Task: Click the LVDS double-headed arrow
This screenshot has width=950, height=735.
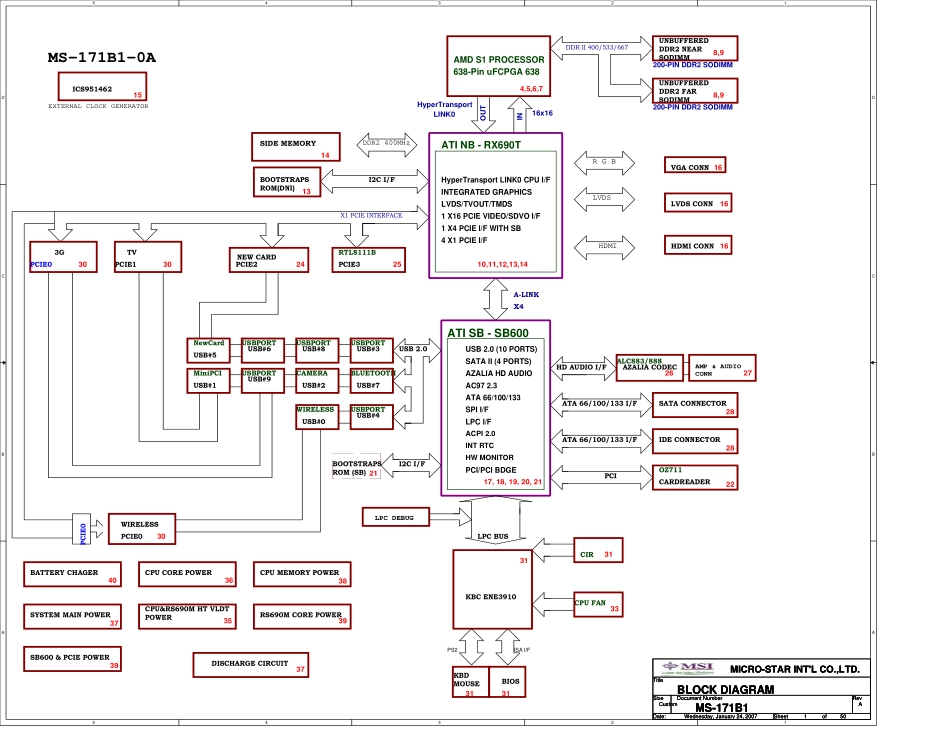Action: click(604, 201)
